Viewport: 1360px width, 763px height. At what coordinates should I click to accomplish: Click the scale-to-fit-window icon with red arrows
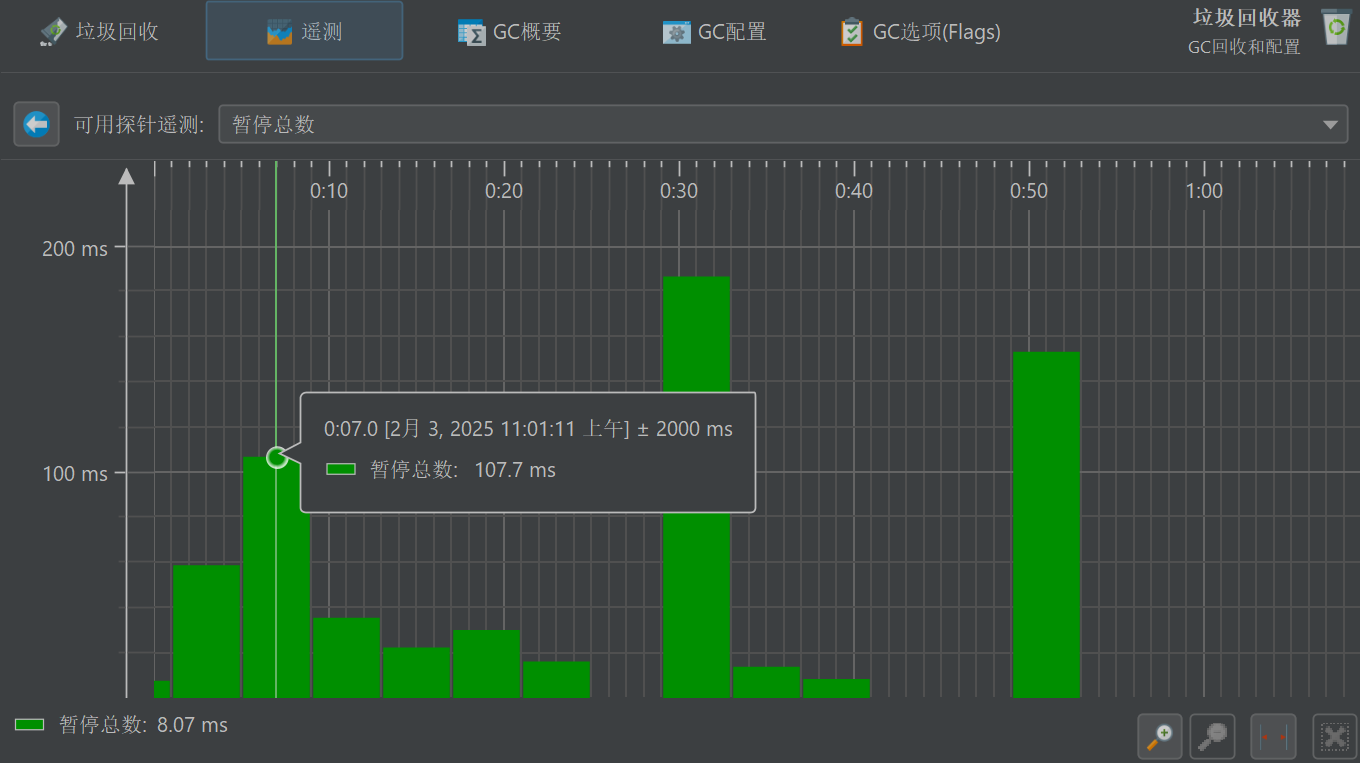click(1273, 738)
